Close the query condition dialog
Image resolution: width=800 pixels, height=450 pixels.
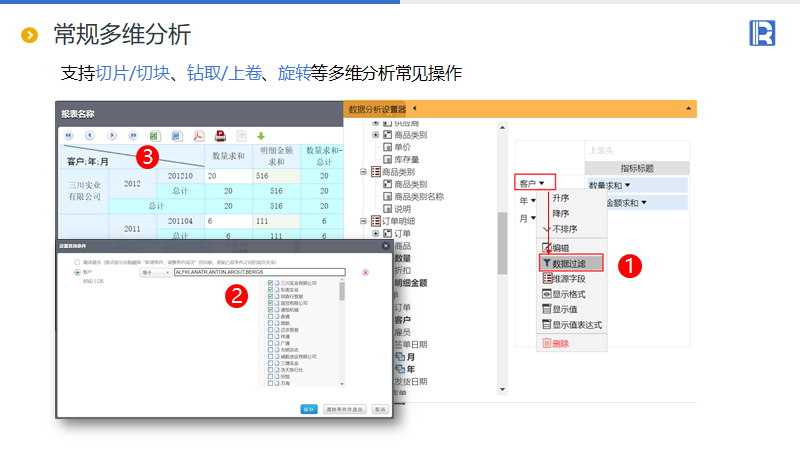coord(386,246)
